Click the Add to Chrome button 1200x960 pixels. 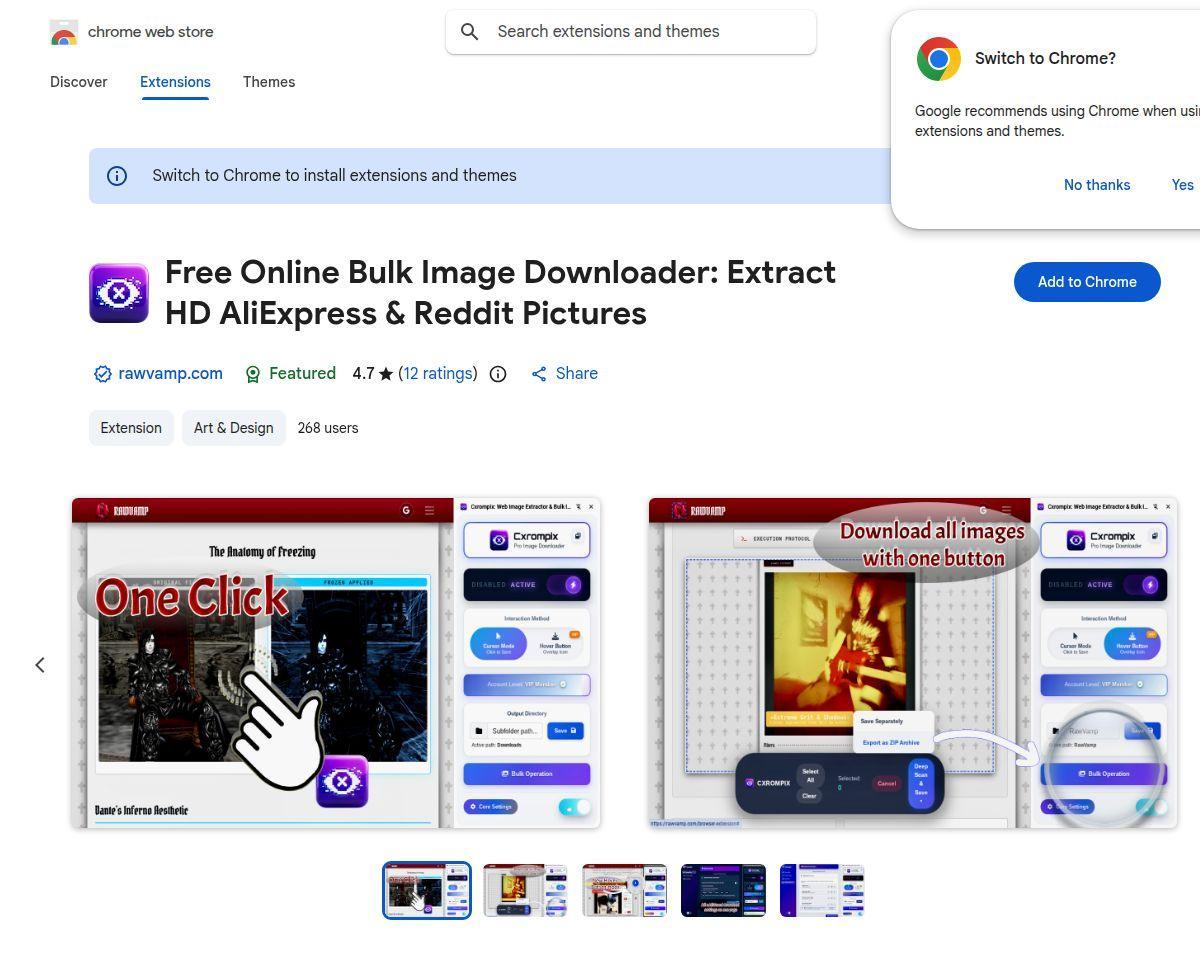pyautogui.click(x=1087, y=282)
